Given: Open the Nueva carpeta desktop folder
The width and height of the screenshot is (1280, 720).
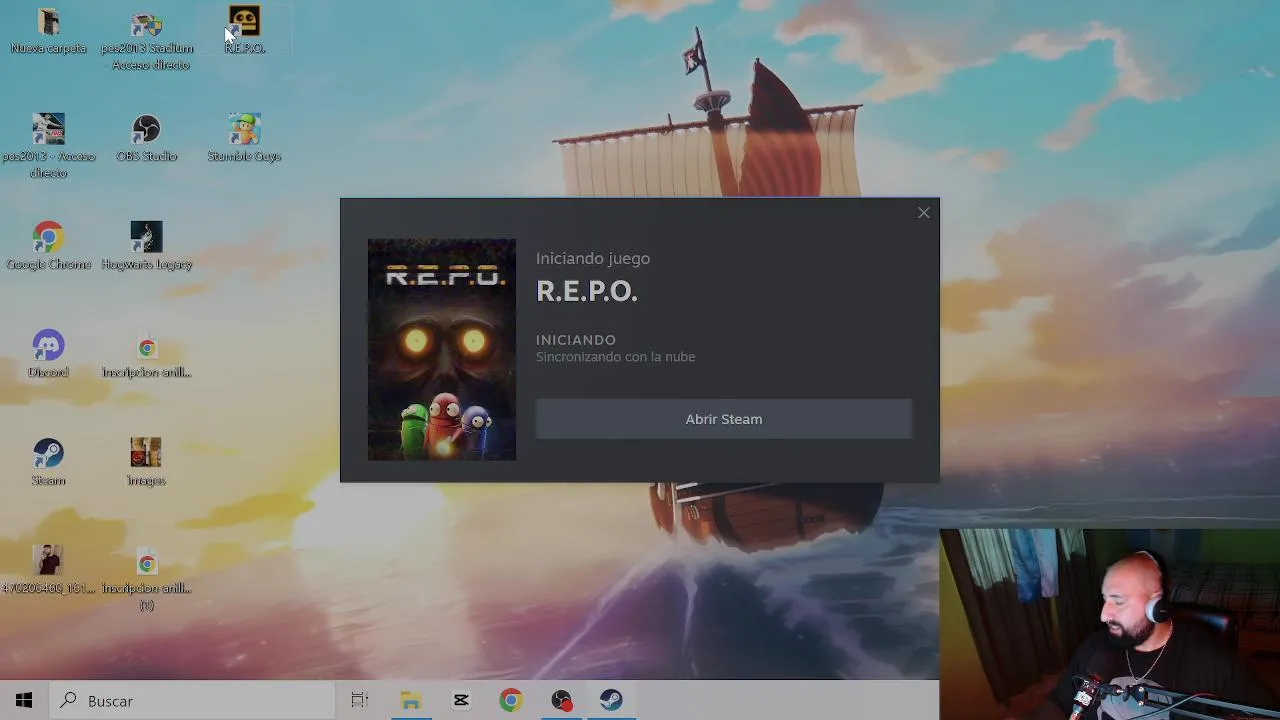Looking at the screenshot, I should click(48, 30).
